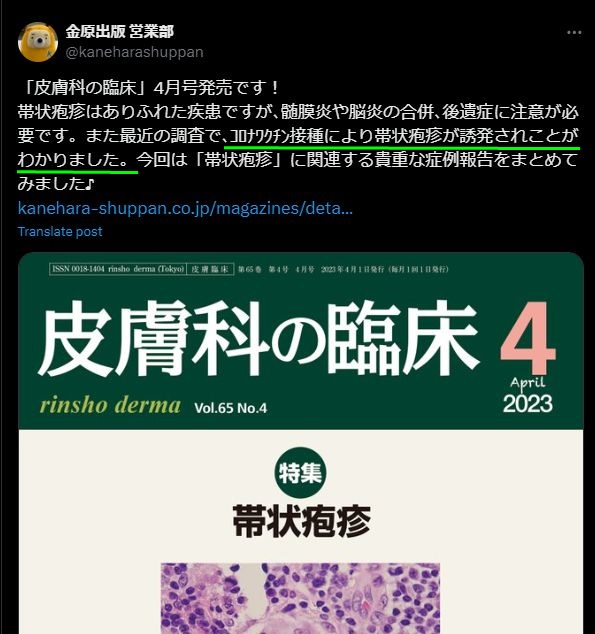Open the 金原出版 営業部 profile avatar

coord(38,42)
